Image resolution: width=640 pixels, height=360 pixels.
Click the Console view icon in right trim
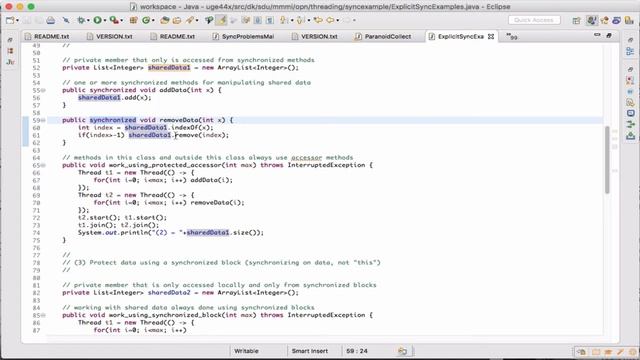[x=630, y=113]
